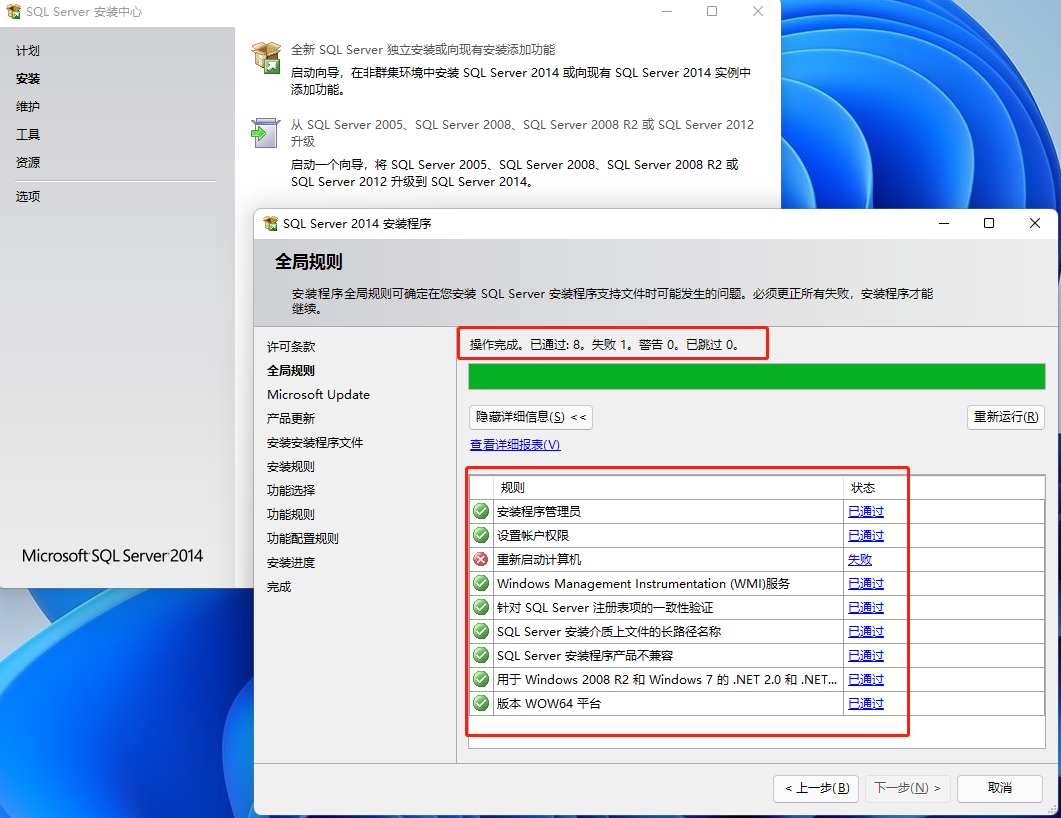Screen dimensions: 1061x818
Task: Select 功能配置规则 step in sidebar
Action: 302,539
